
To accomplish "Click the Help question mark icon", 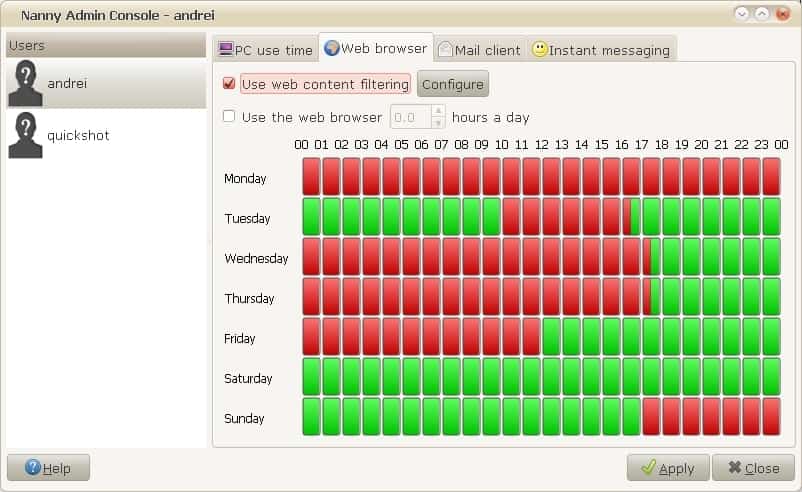I will point(32,467).
